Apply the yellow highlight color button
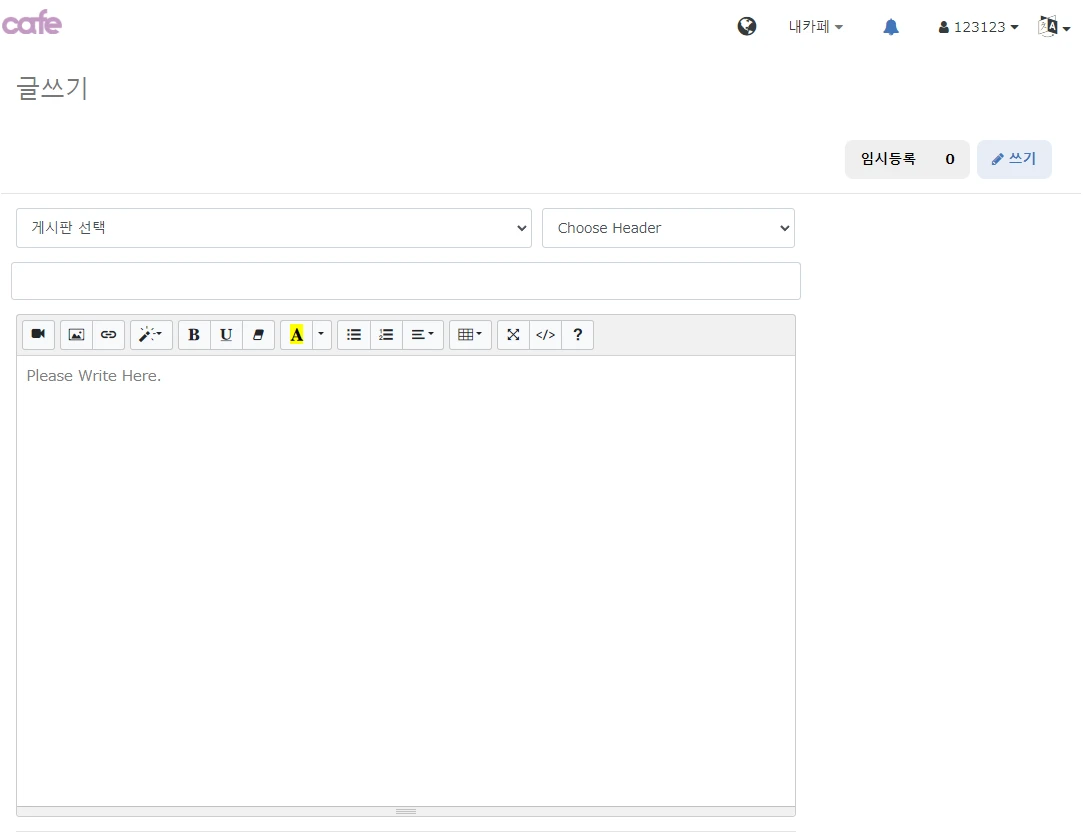The width and height of the screenshot is (1083, 837). click(x=296, y=335)
